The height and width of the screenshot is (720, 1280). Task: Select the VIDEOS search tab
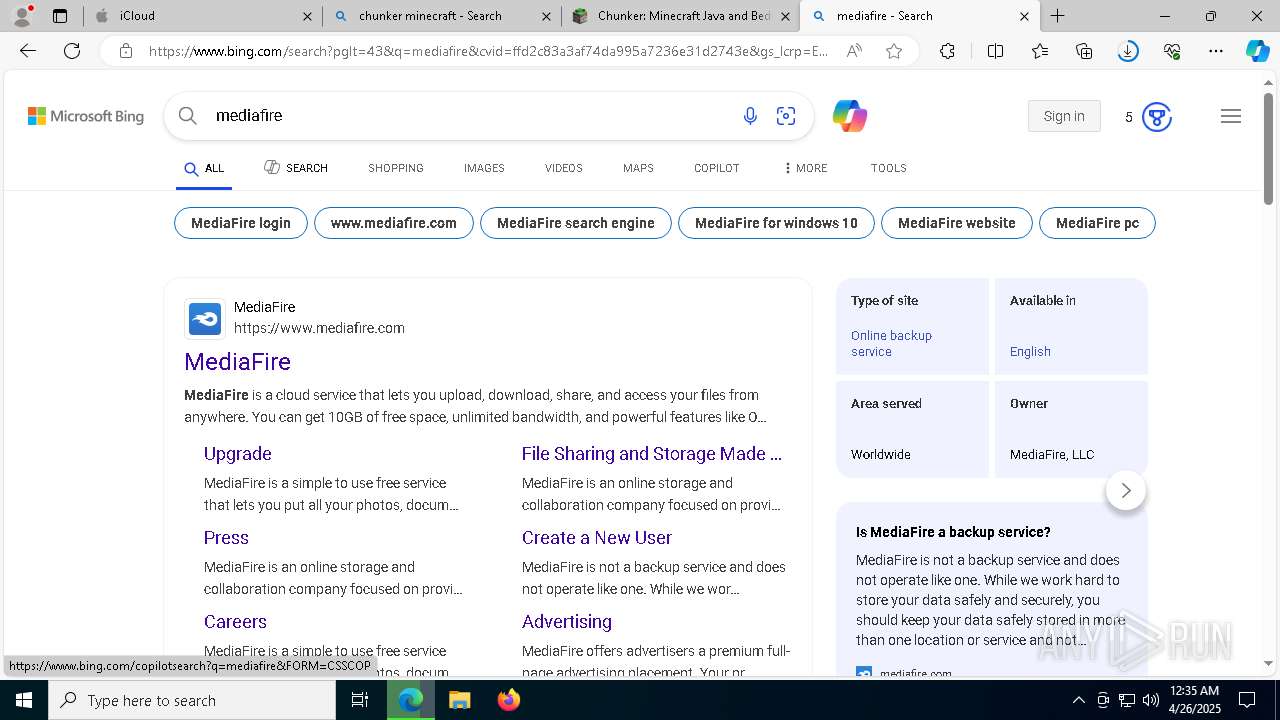[x=564, y=168]
